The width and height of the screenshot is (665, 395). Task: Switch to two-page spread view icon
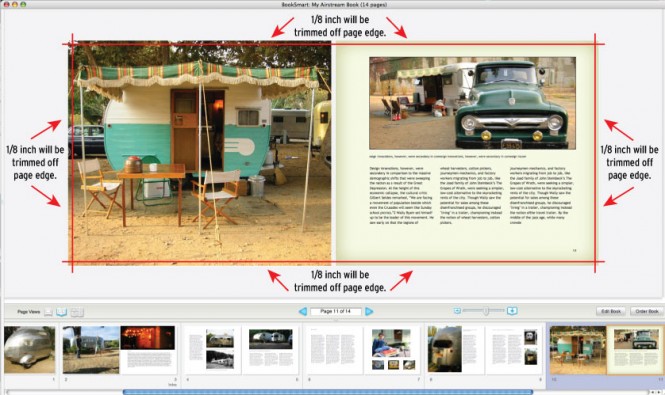click(62, 312)
